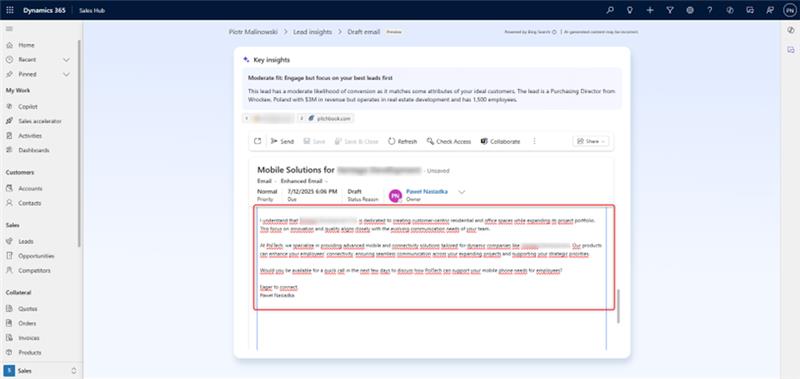Click the sidebar vertical scrollbar
The image size is (800, 379).
coord(79,143)
